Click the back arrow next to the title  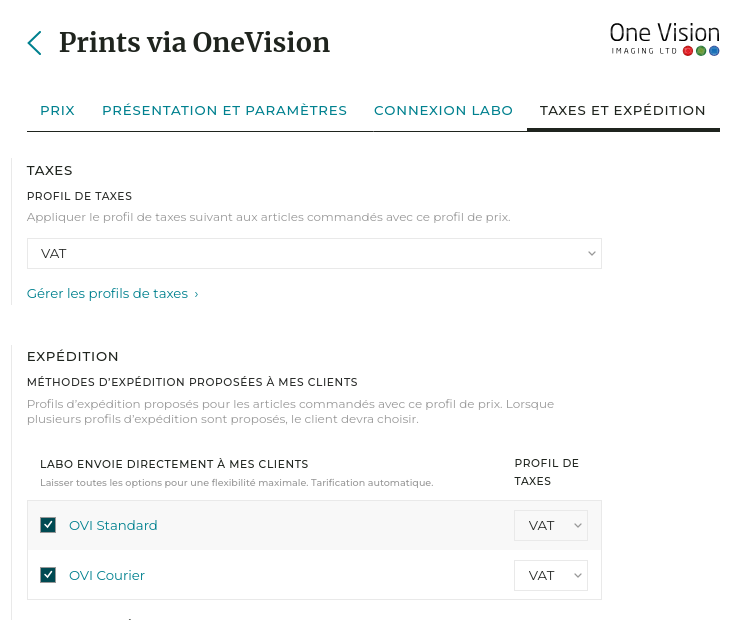pos(35,43)
